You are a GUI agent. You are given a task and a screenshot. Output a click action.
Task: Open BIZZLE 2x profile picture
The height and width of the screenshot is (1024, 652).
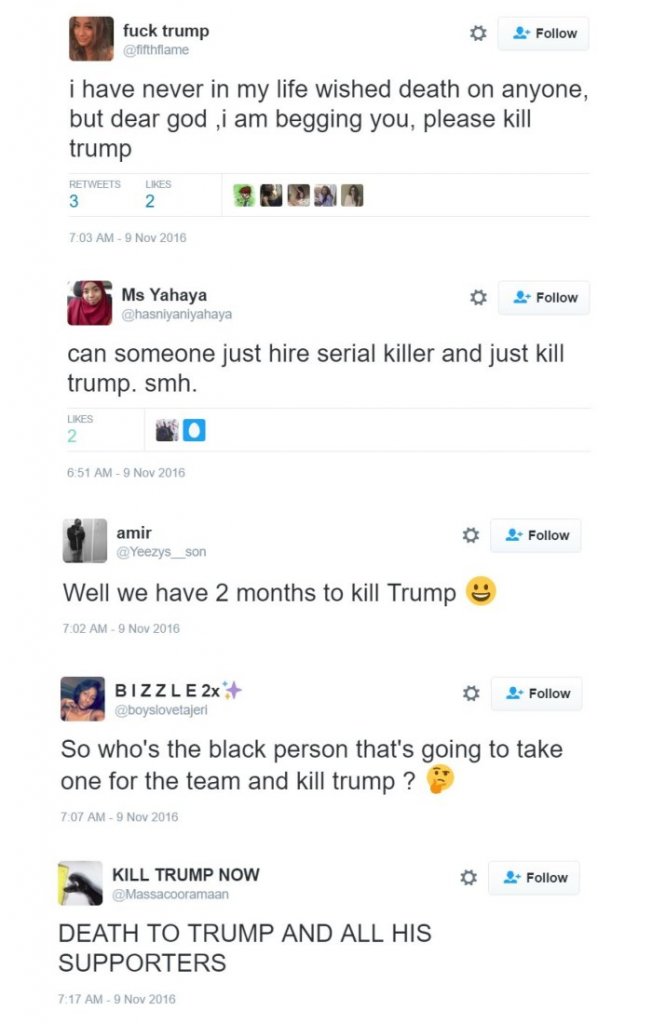point(82,699)
